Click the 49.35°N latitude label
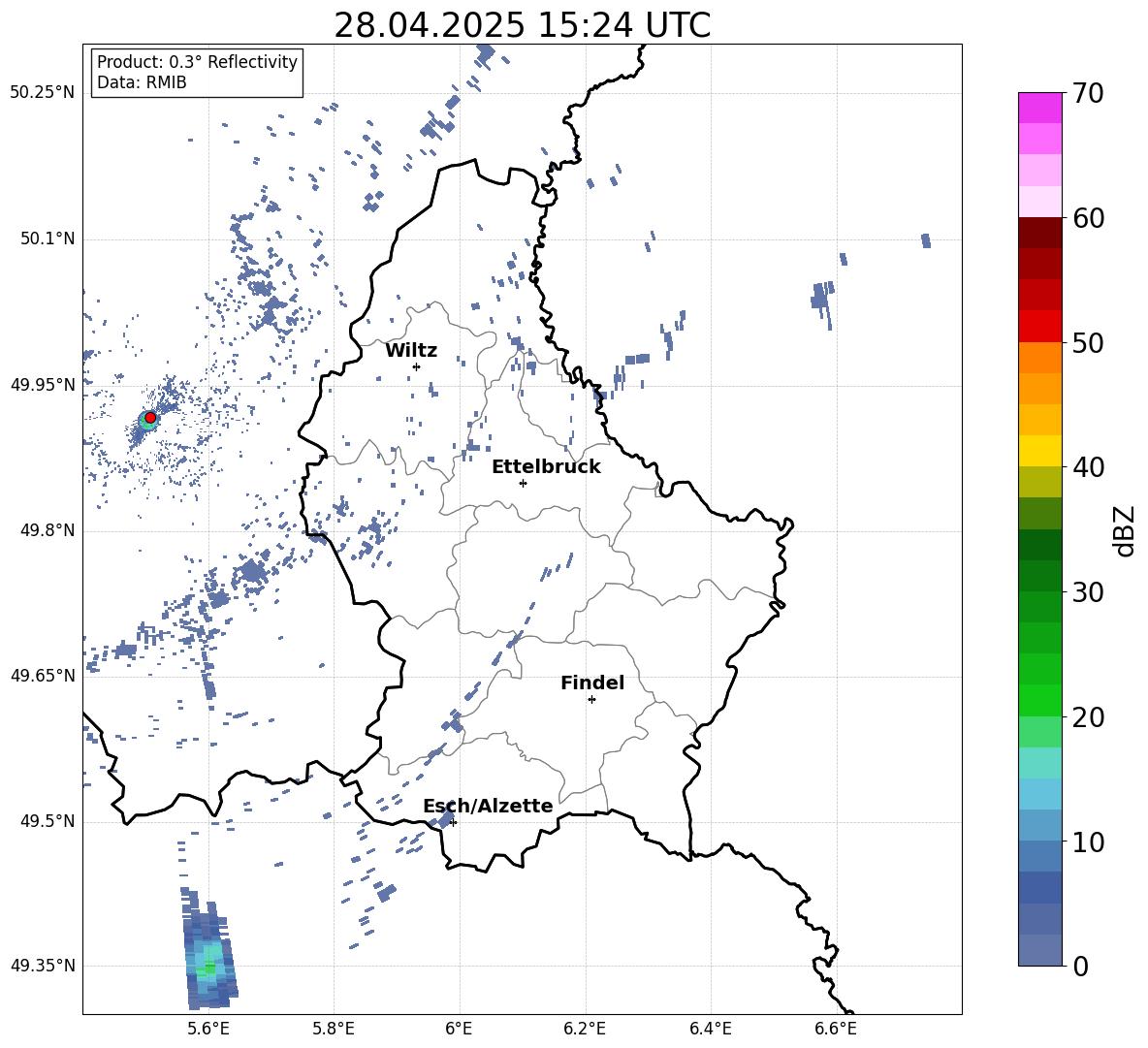Viewport: 1148px width, 1048px height. tap(42, 966)
